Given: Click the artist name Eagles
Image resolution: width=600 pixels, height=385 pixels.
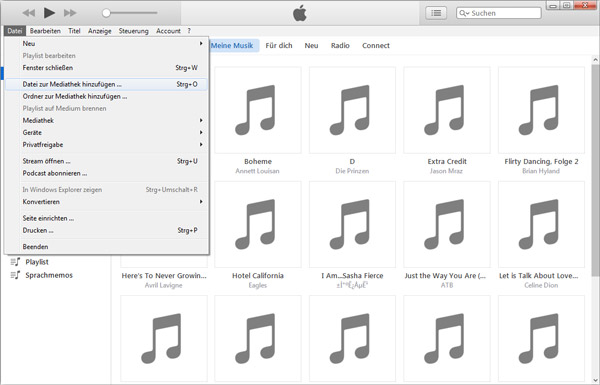Looking at the screenshot, I should click(x=258, y=285).
